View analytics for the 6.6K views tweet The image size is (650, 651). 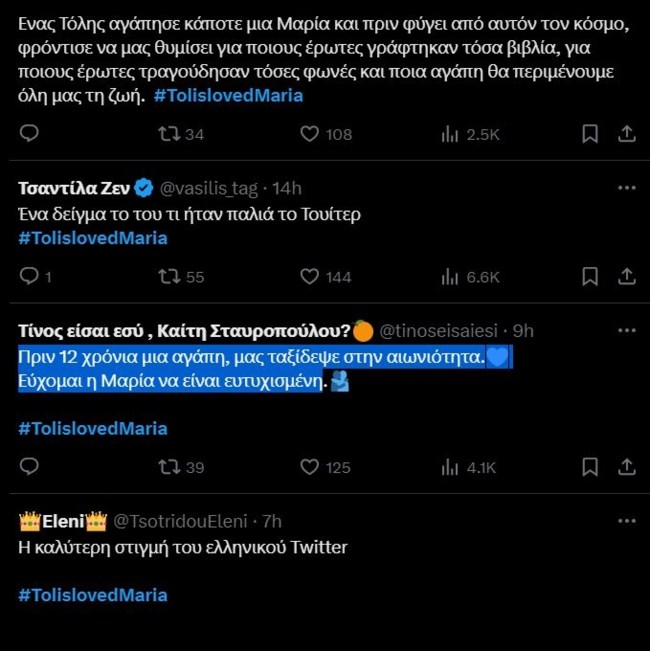tap(450, 276)
